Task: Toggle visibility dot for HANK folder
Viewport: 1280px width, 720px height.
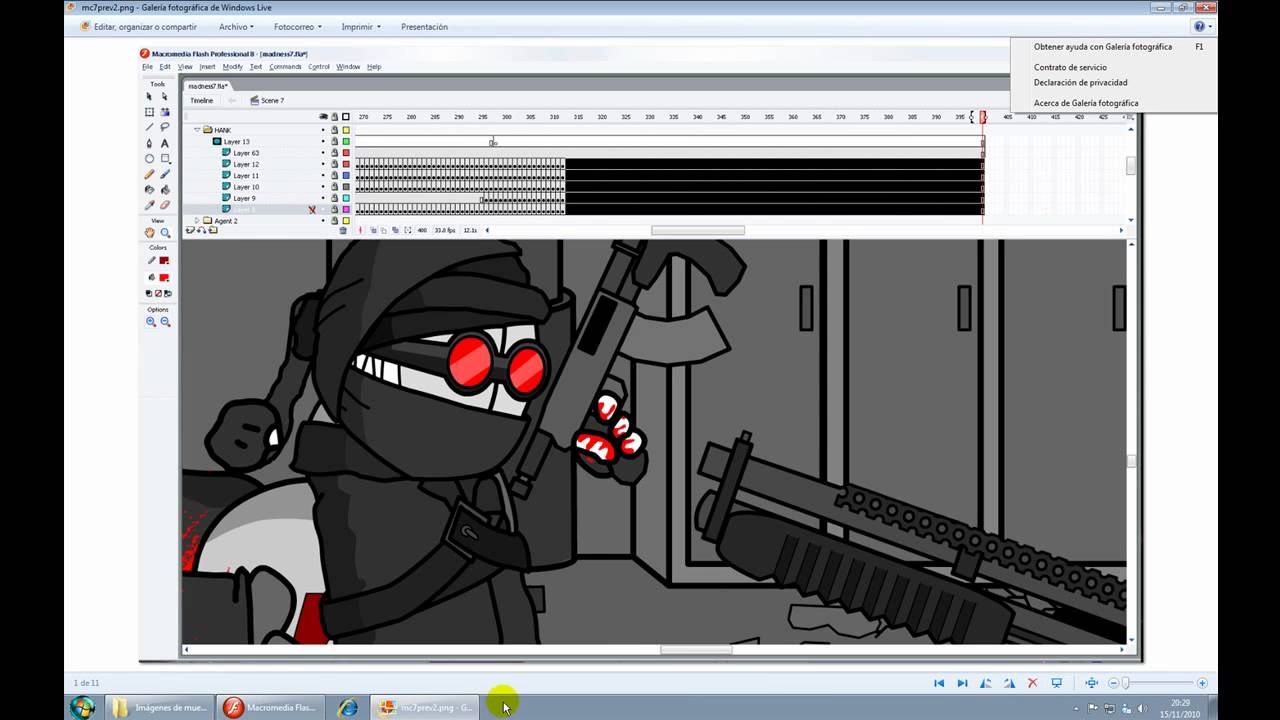Action: pyautogui.click(x=323, y=130)
